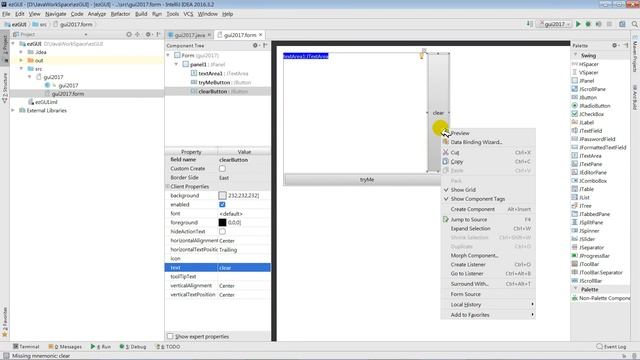The height and width of the screenshot is (360, 640).
Task: Click the quick-fix lightbulb on the form
Action: pyautogui.click(x=422, y=56)
